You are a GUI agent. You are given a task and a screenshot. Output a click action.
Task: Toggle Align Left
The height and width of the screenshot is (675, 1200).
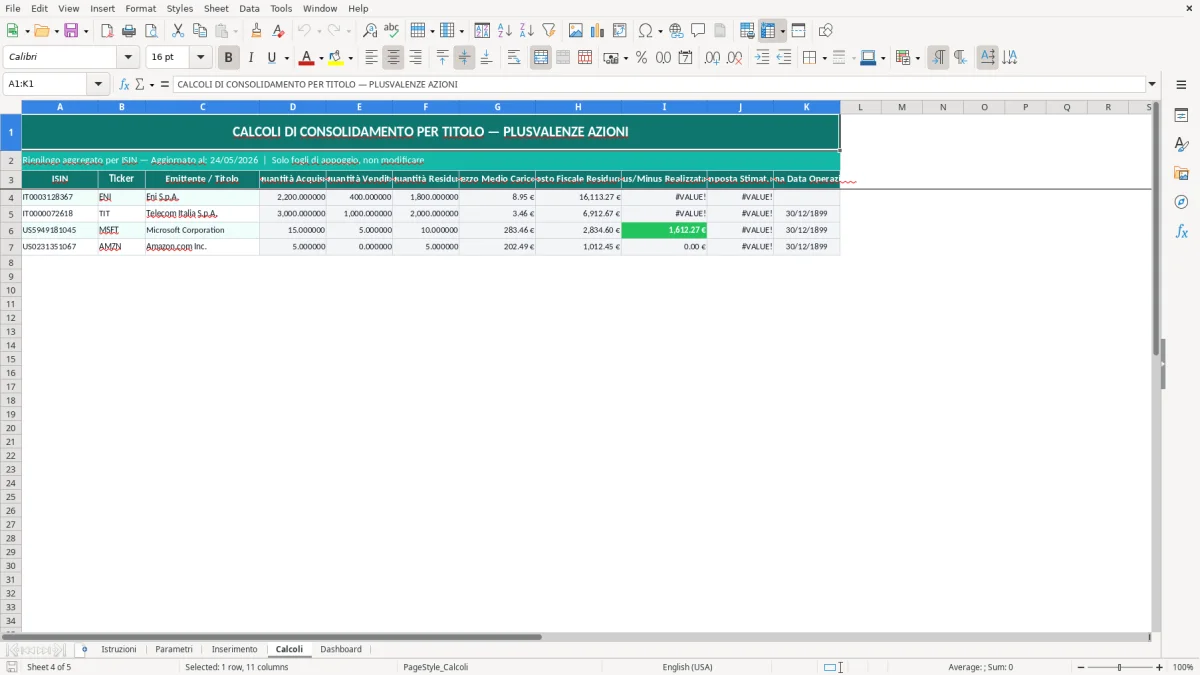pos(372,58)
